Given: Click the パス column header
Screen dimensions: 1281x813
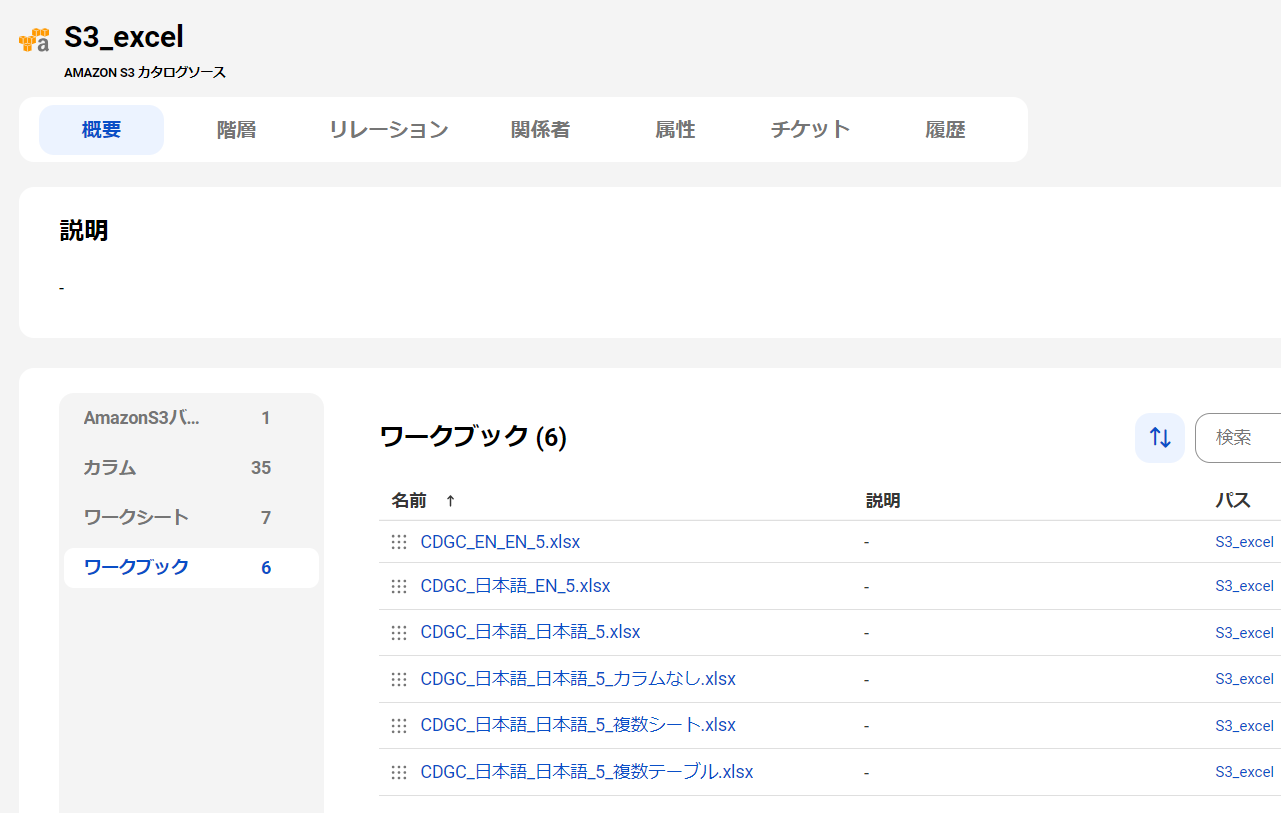Looking at the screenshot, I should click(1233, 501).
